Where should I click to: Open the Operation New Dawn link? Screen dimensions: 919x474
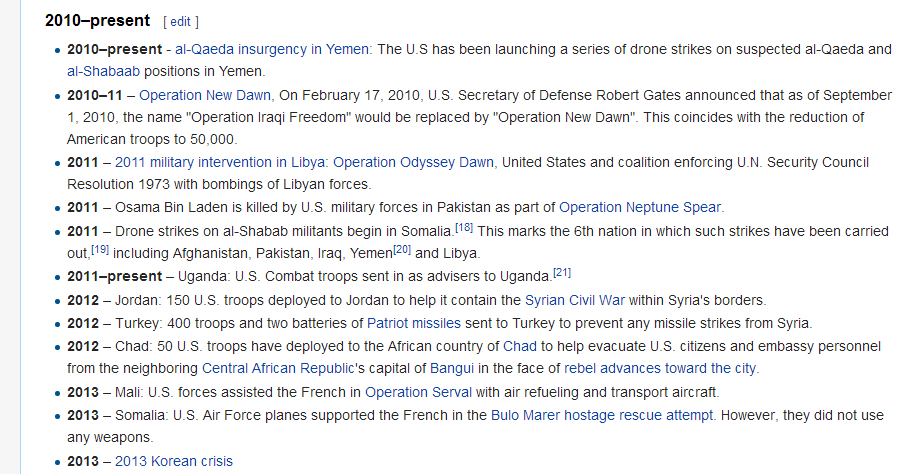click(205, 96)
